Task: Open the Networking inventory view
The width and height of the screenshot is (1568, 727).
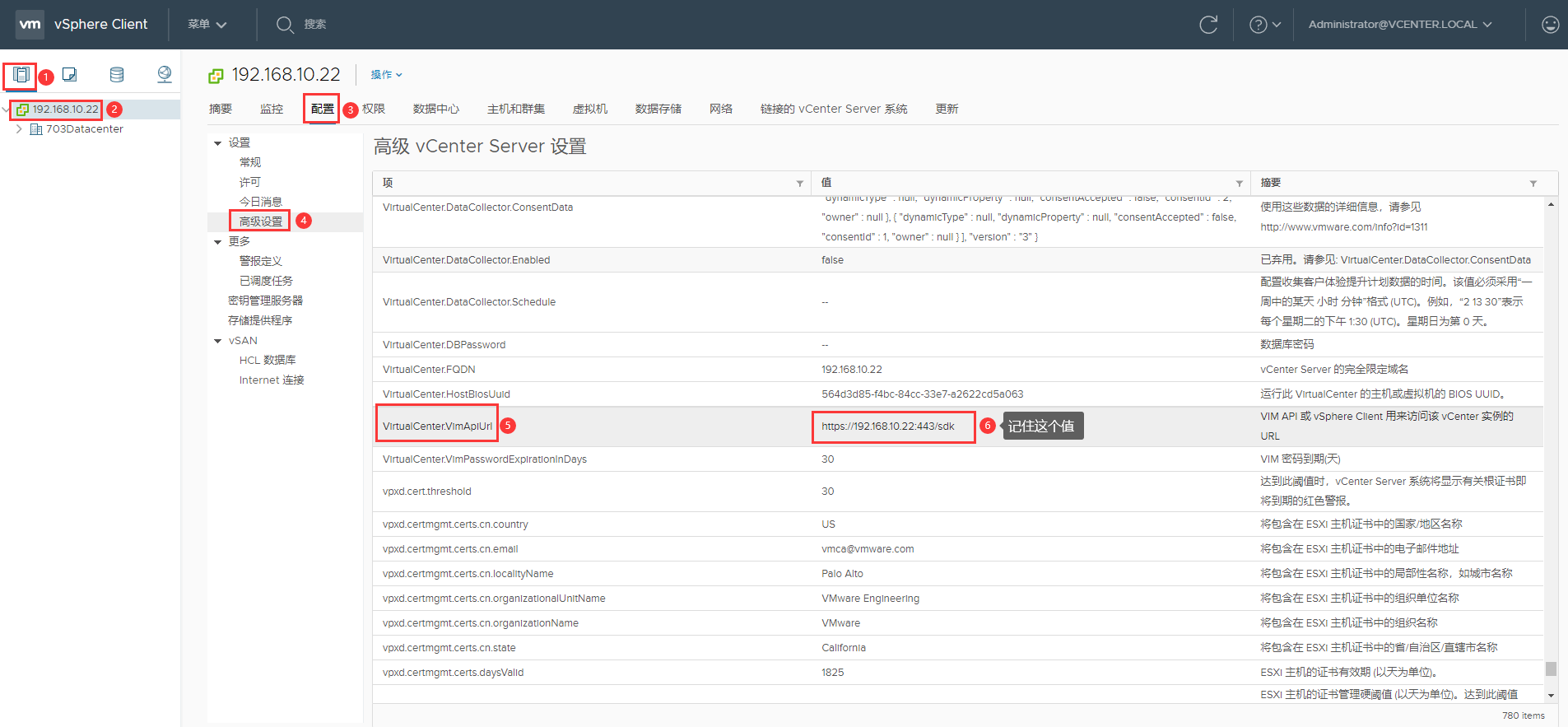Action: [165, 75]
